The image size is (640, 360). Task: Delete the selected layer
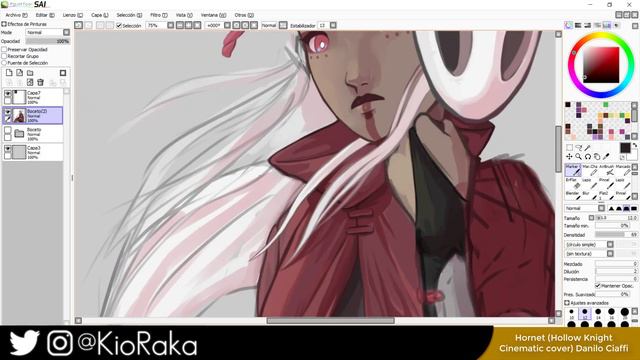[40, 82]
